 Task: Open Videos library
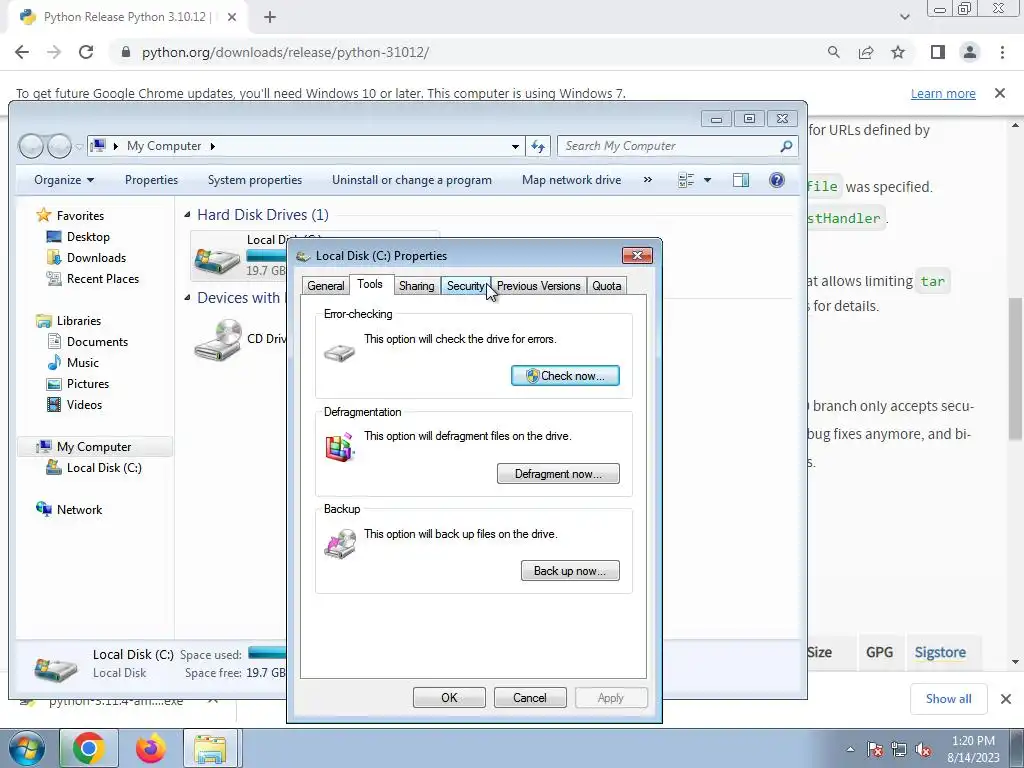click(84, 405)
